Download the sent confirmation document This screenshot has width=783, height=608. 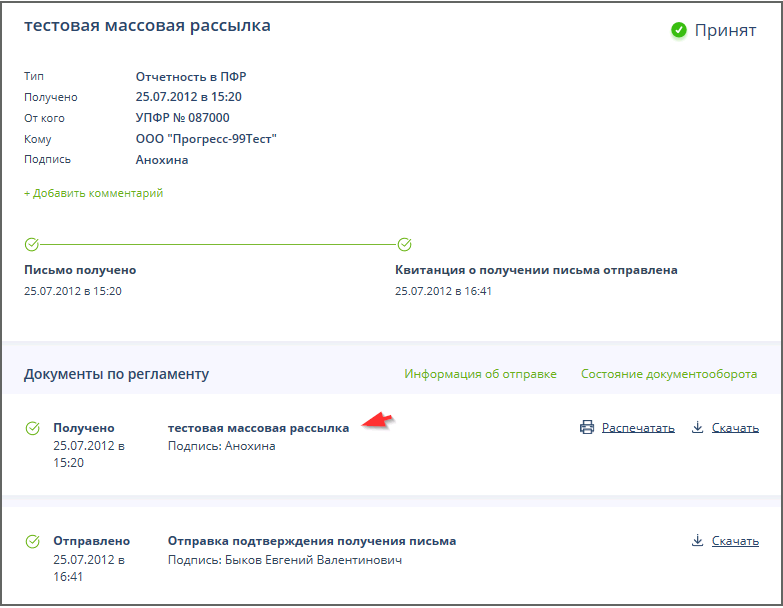(x=735, y=541)
